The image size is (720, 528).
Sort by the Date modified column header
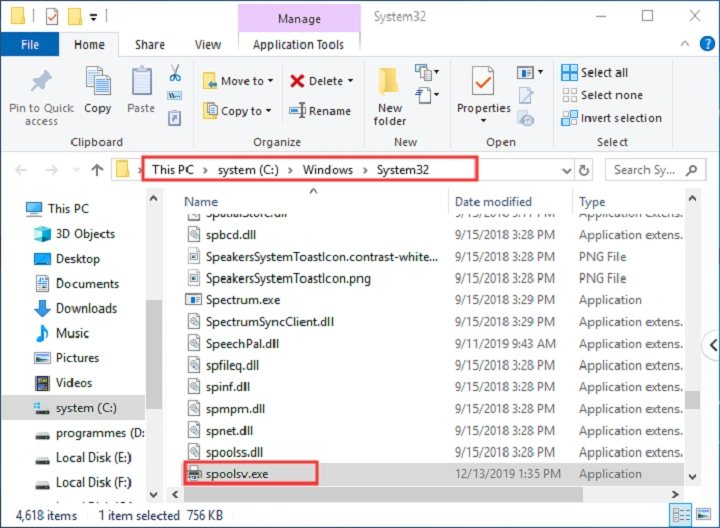pyautogui.click(x=493, y=202)
